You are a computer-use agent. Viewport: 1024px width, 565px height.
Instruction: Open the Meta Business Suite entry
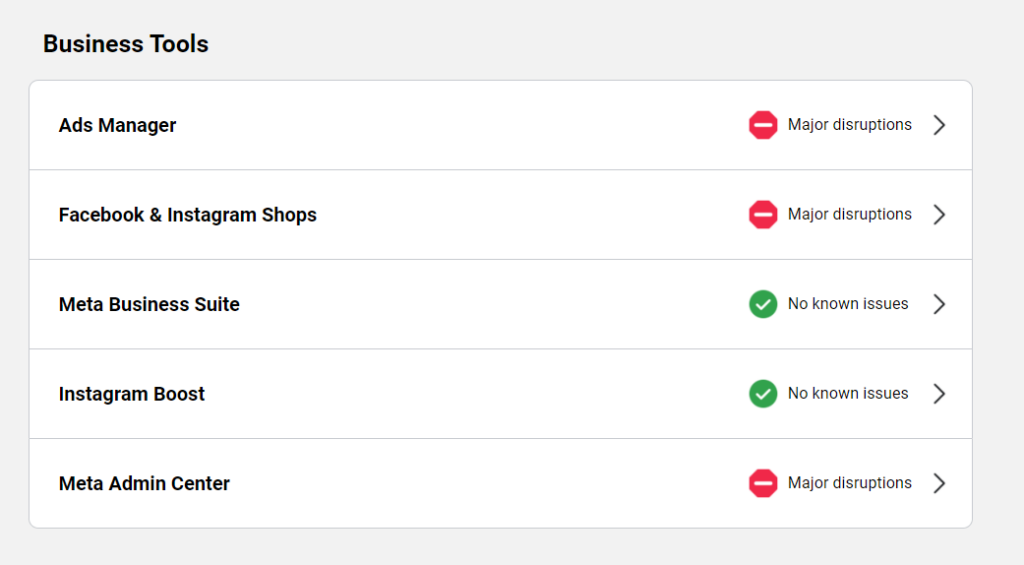[149, 304]
